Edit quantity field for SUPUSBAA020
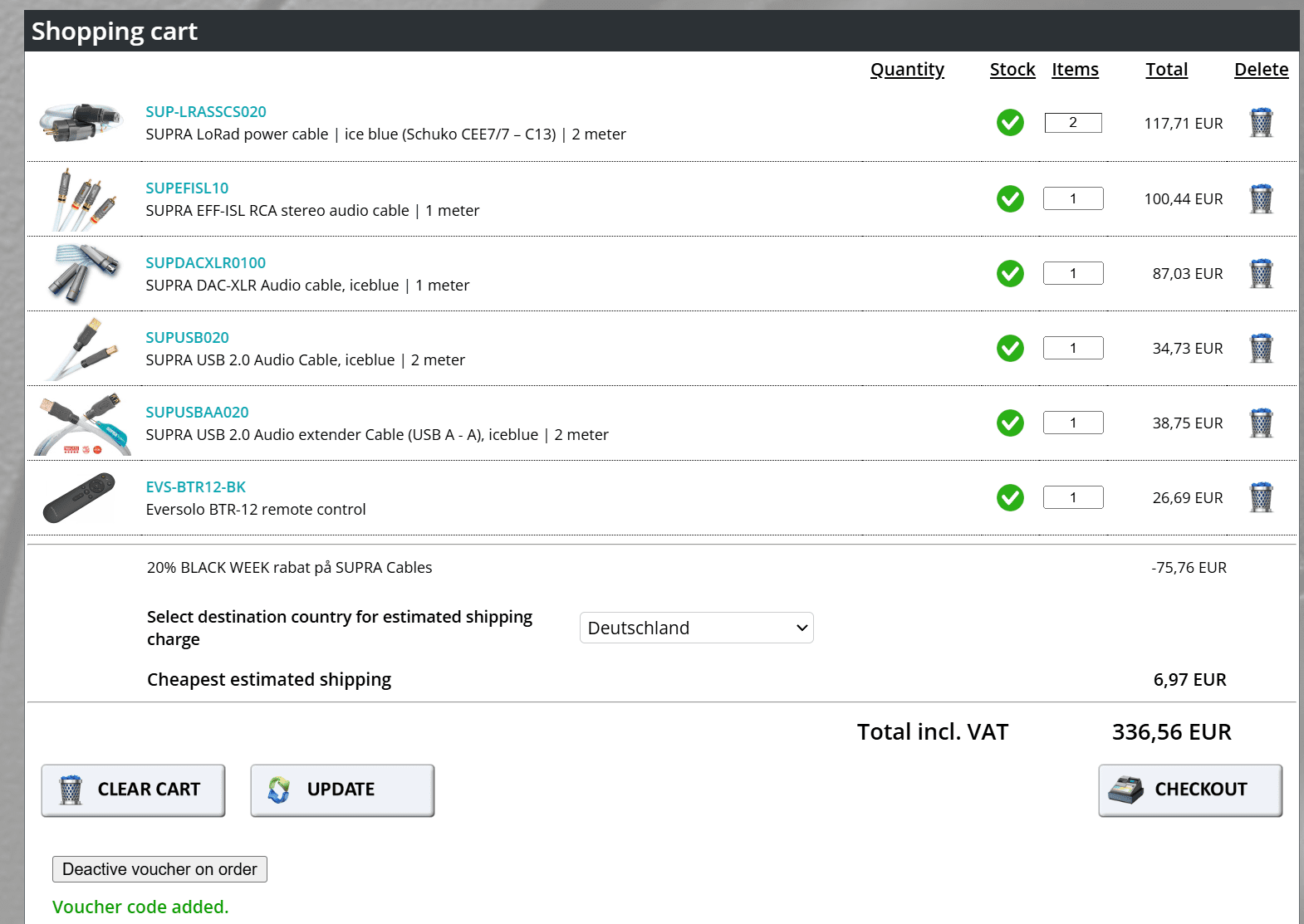Screen dimensions: 1304x924 pyautogui.click(x=1073, y=423)
